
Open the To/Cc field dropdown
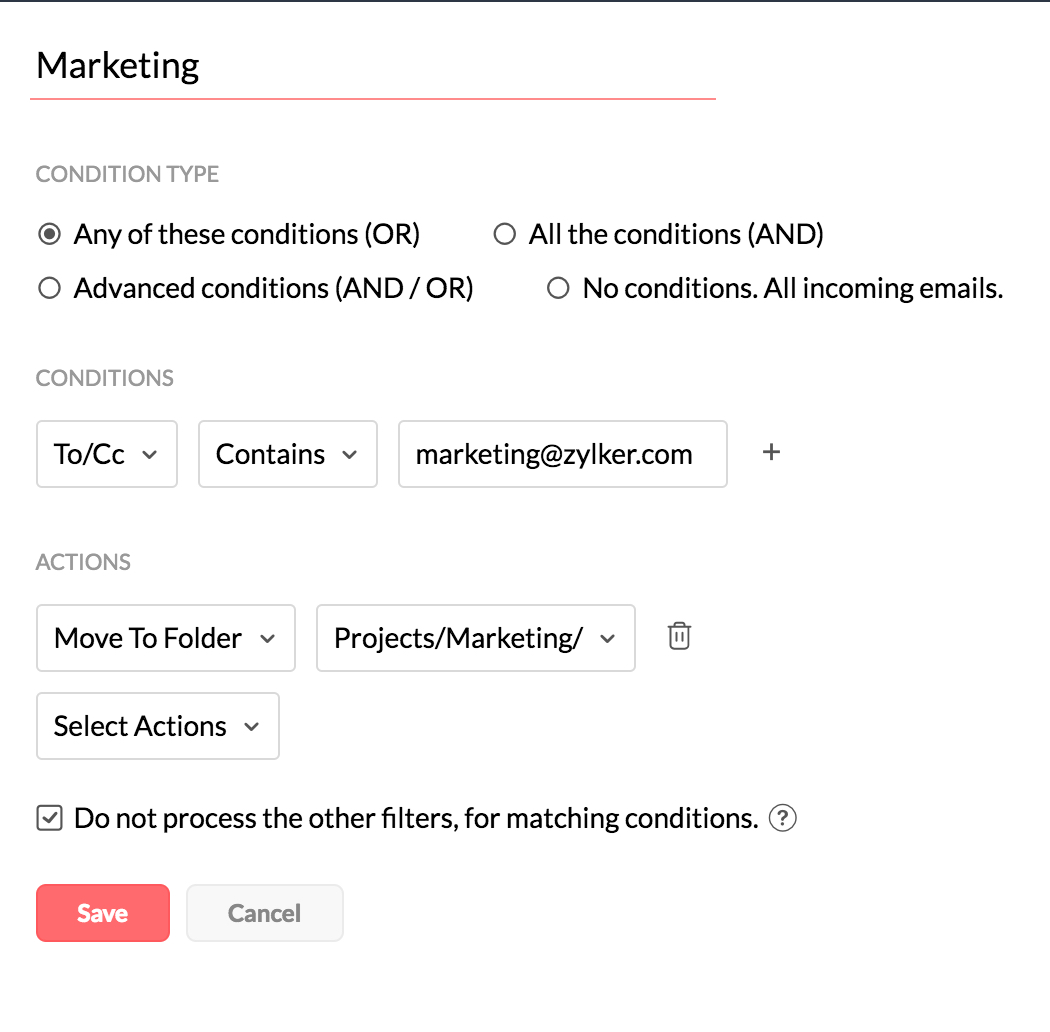coord(106,454)
